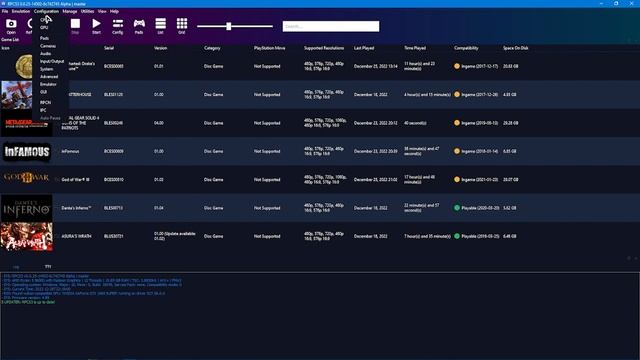Click the Start play icon

pos(96,26)
